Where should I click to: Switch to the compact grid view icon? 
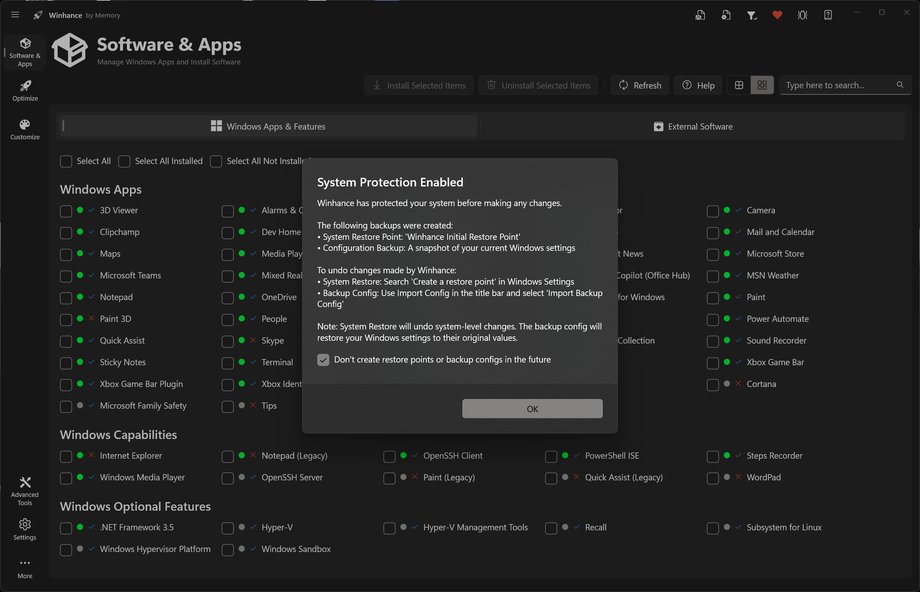click(739, 86)
